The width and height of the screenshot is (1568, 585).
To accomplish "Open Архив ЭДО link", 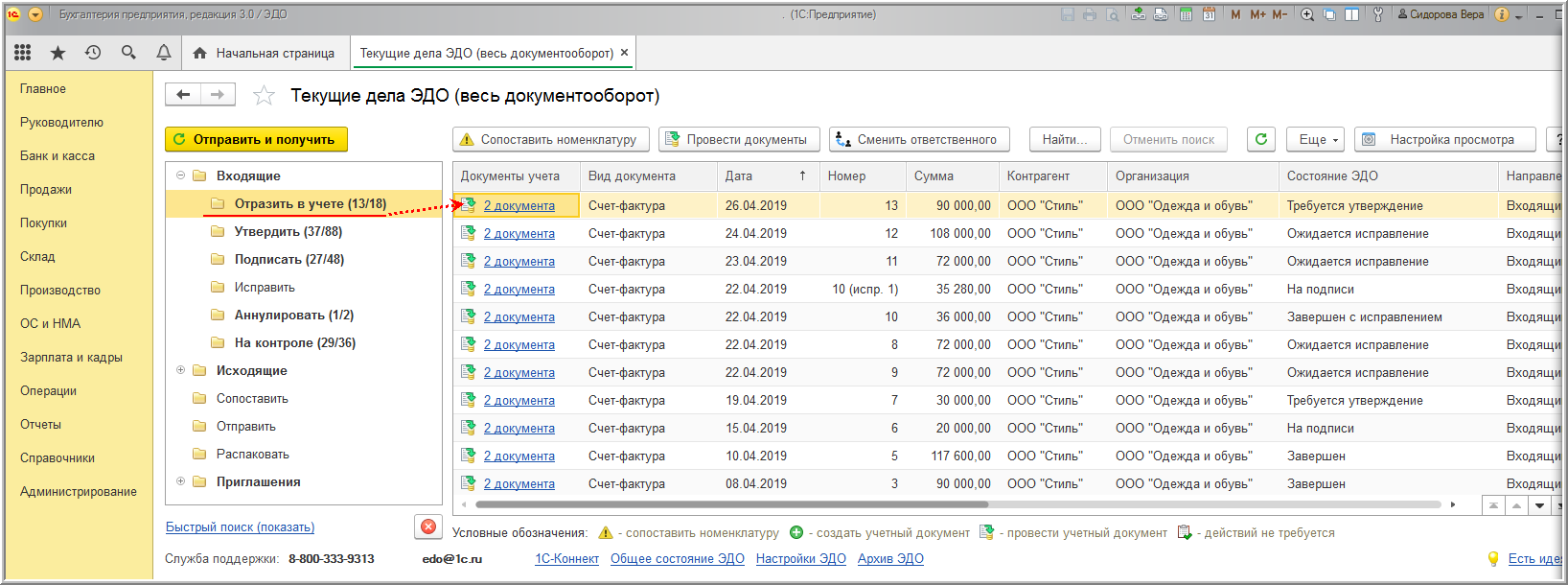I will [x=890, y=558].
